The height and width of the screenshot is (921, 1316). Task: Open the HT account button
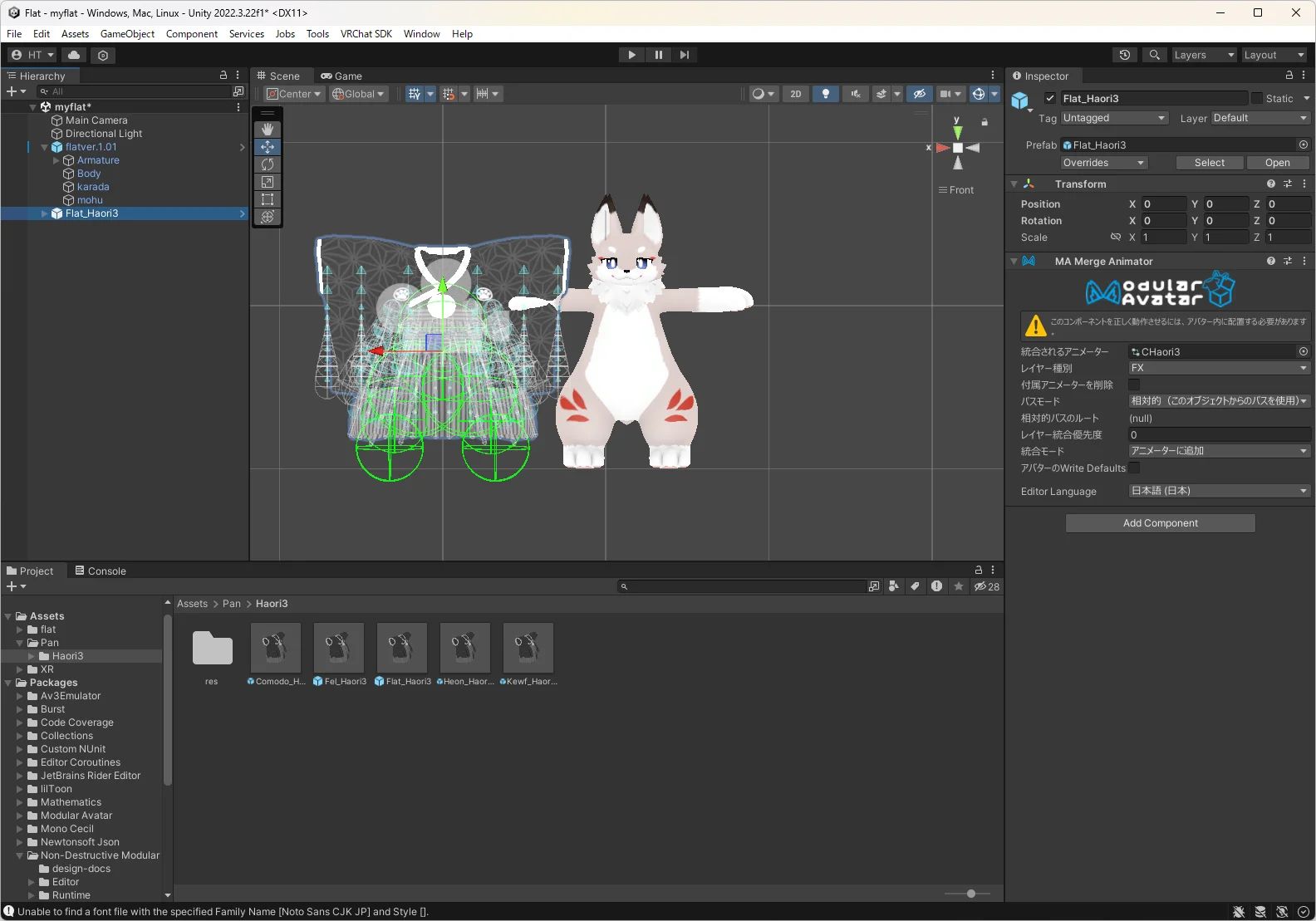(x=32, y=55)
